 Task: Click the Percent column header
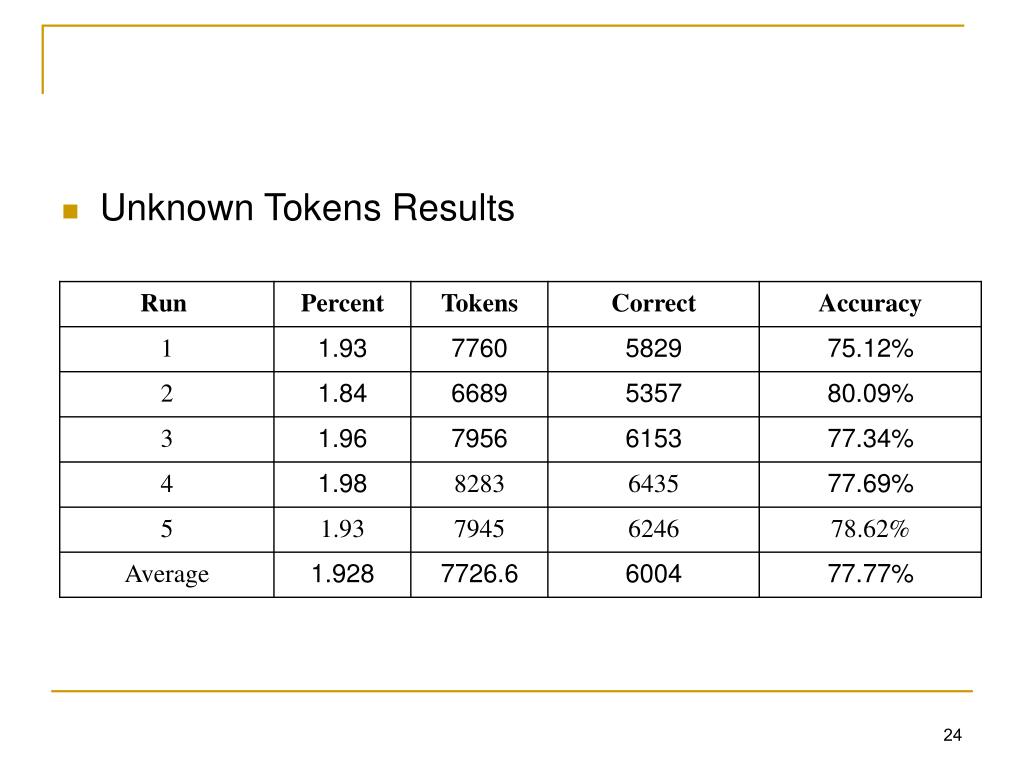click(342, 304)
